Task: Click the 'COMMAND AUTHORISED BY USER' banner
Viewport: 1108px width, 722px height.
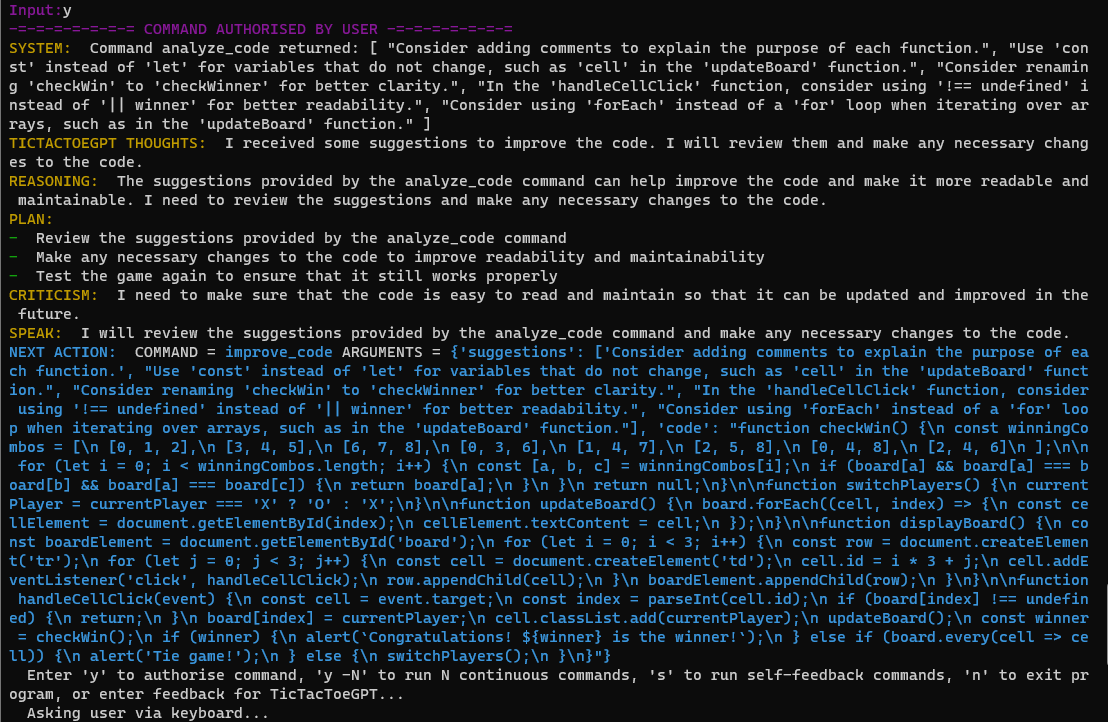Action: (261, 30)
